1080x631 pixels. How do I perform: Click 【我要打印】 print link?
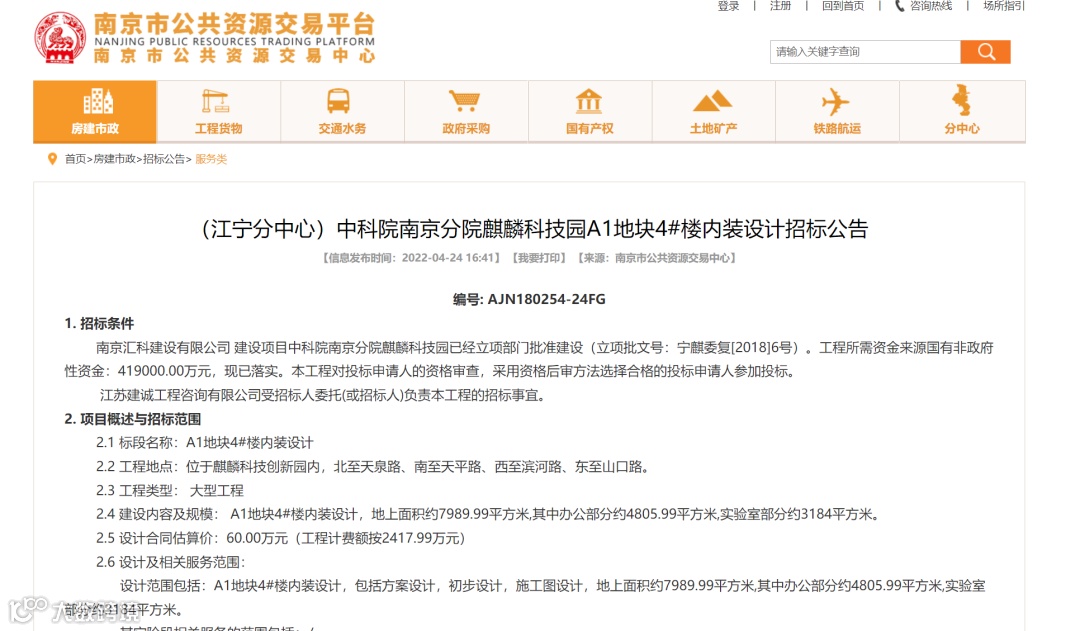click(539, 258)
